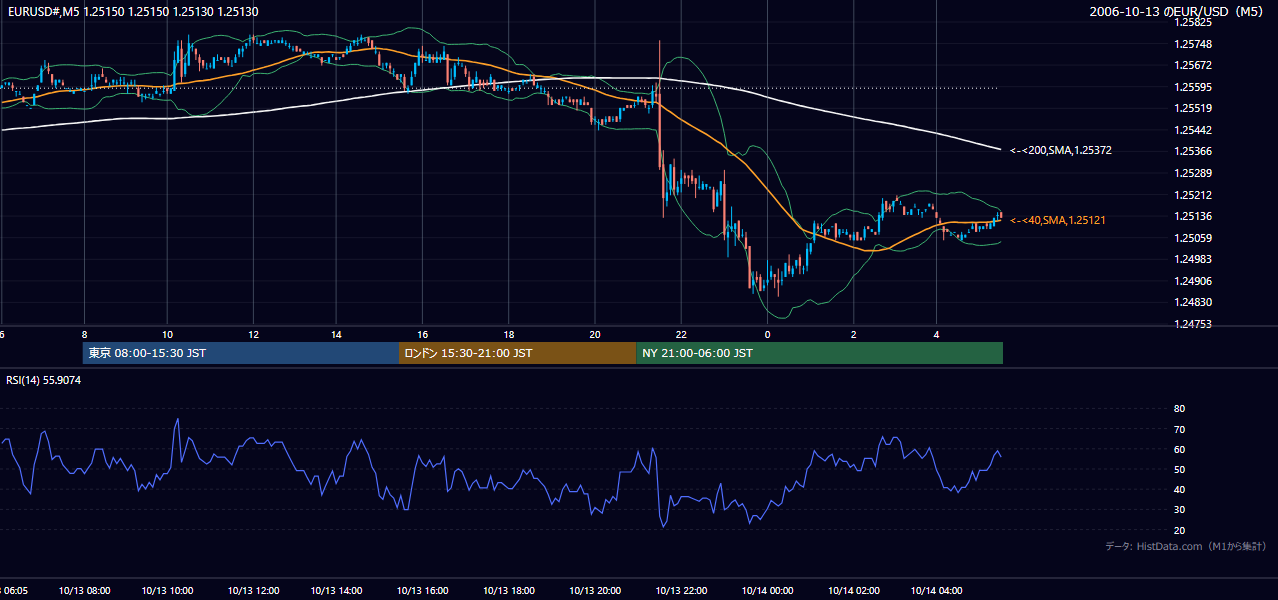This screenshot has height=600, width=1278.
Task: Click price axis value 1.25825
Action: 1191,22
